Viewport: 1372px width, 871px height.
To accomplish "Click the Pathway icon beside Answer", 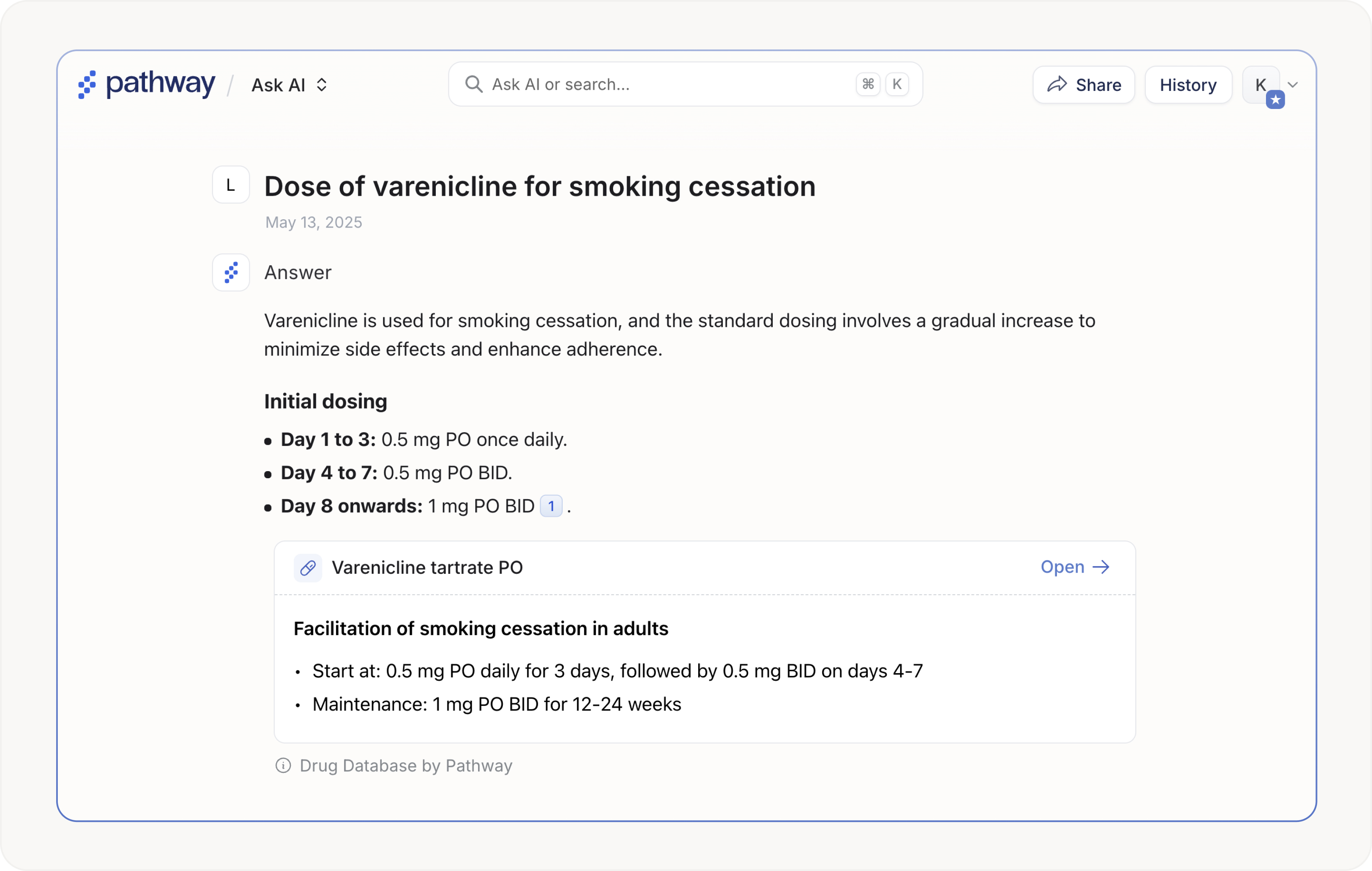I will 231,272.
